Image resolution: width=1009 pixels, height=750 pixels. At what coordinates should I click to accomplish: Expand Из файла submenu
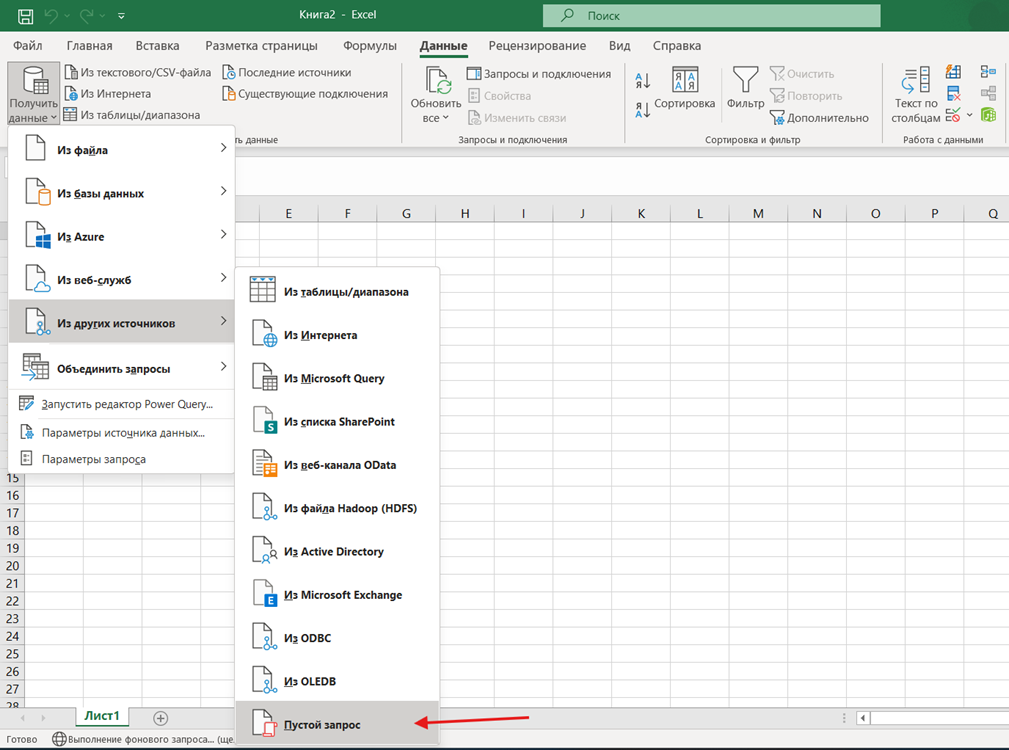pos(122,149)
